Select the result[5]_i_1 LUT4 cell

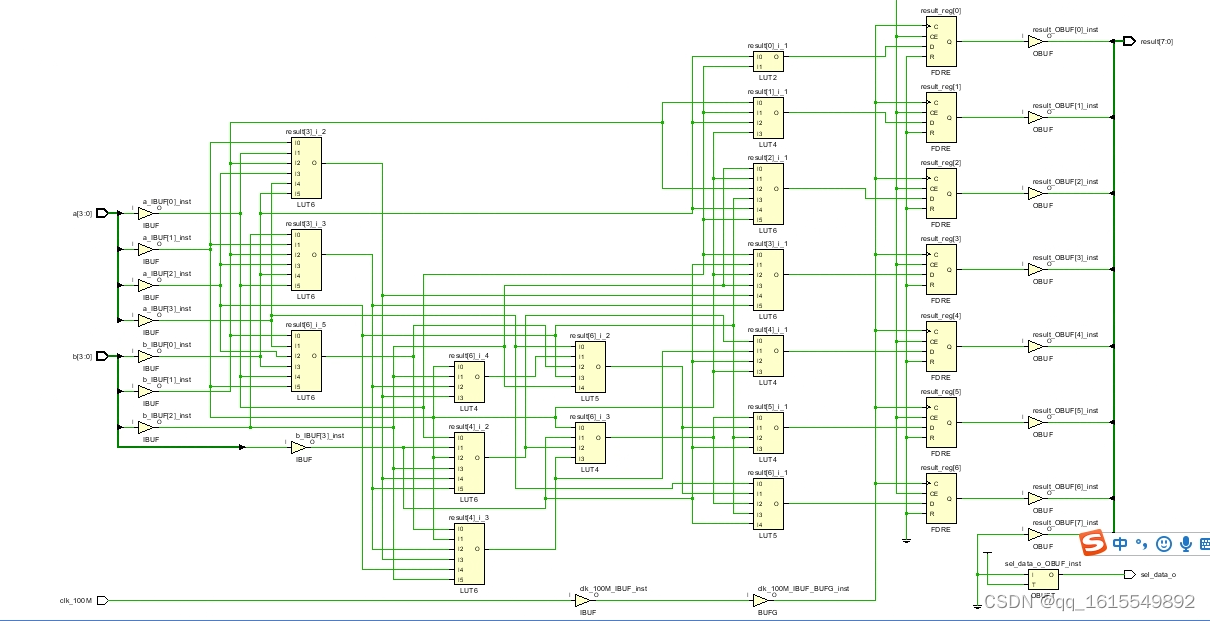pos(768,433)
